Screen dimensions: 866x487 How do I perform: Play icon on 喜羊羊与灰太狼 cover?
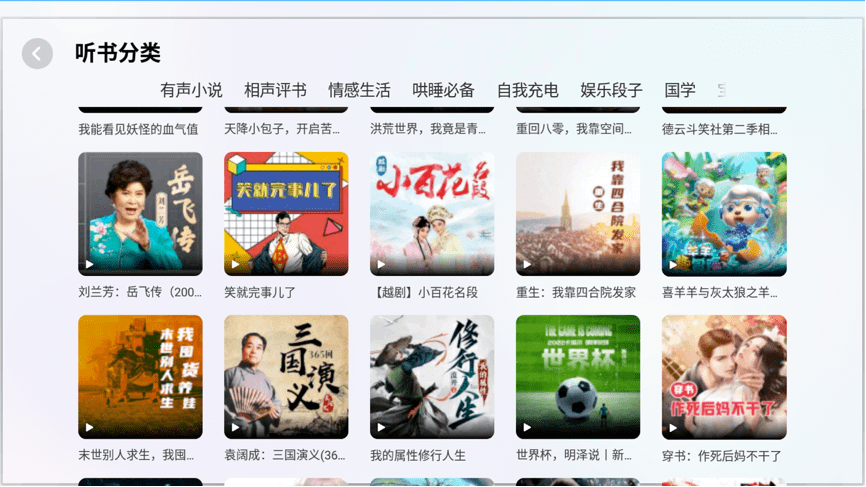(x=673, y=264)
